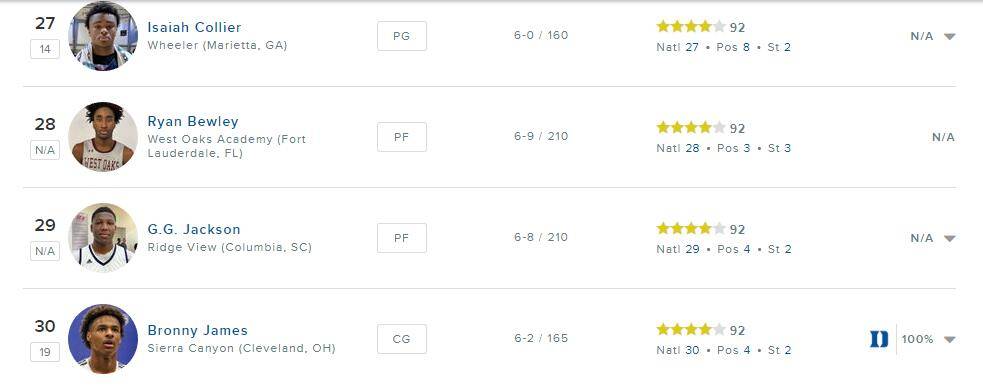Open Bronny James's player profile link

[197, 330]
